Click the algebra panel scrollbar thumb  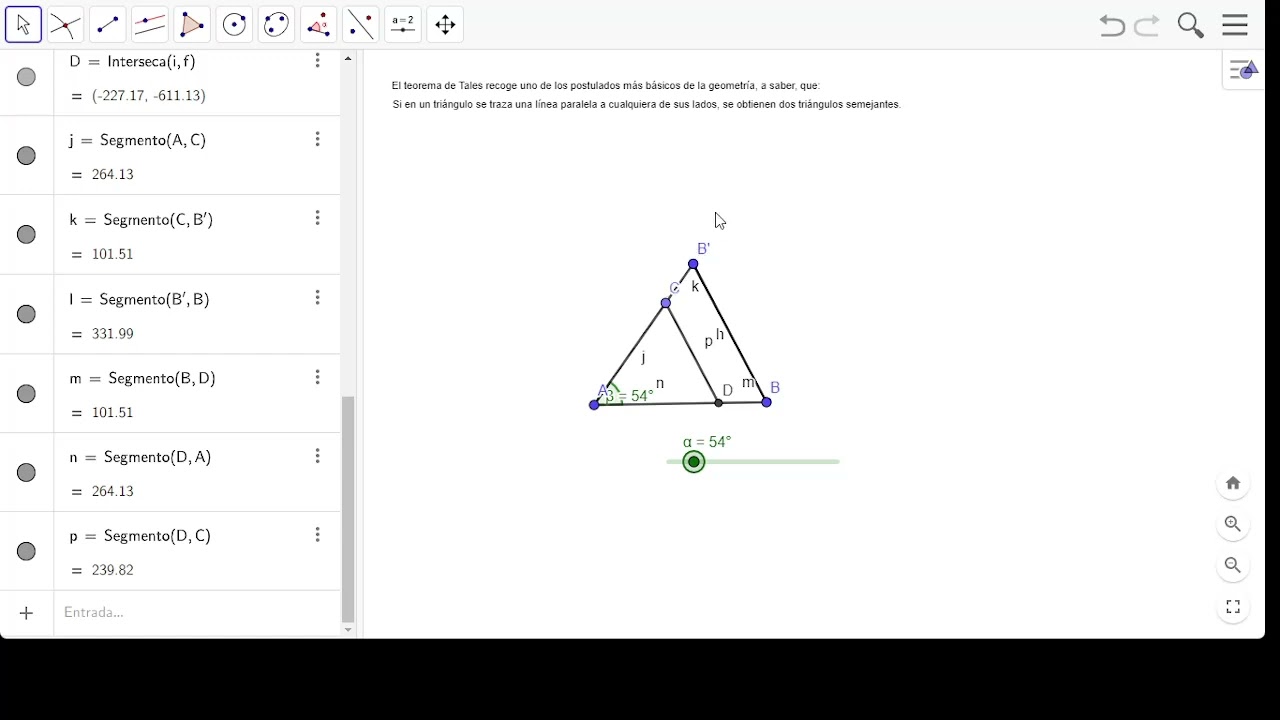[x=348, y=509]
